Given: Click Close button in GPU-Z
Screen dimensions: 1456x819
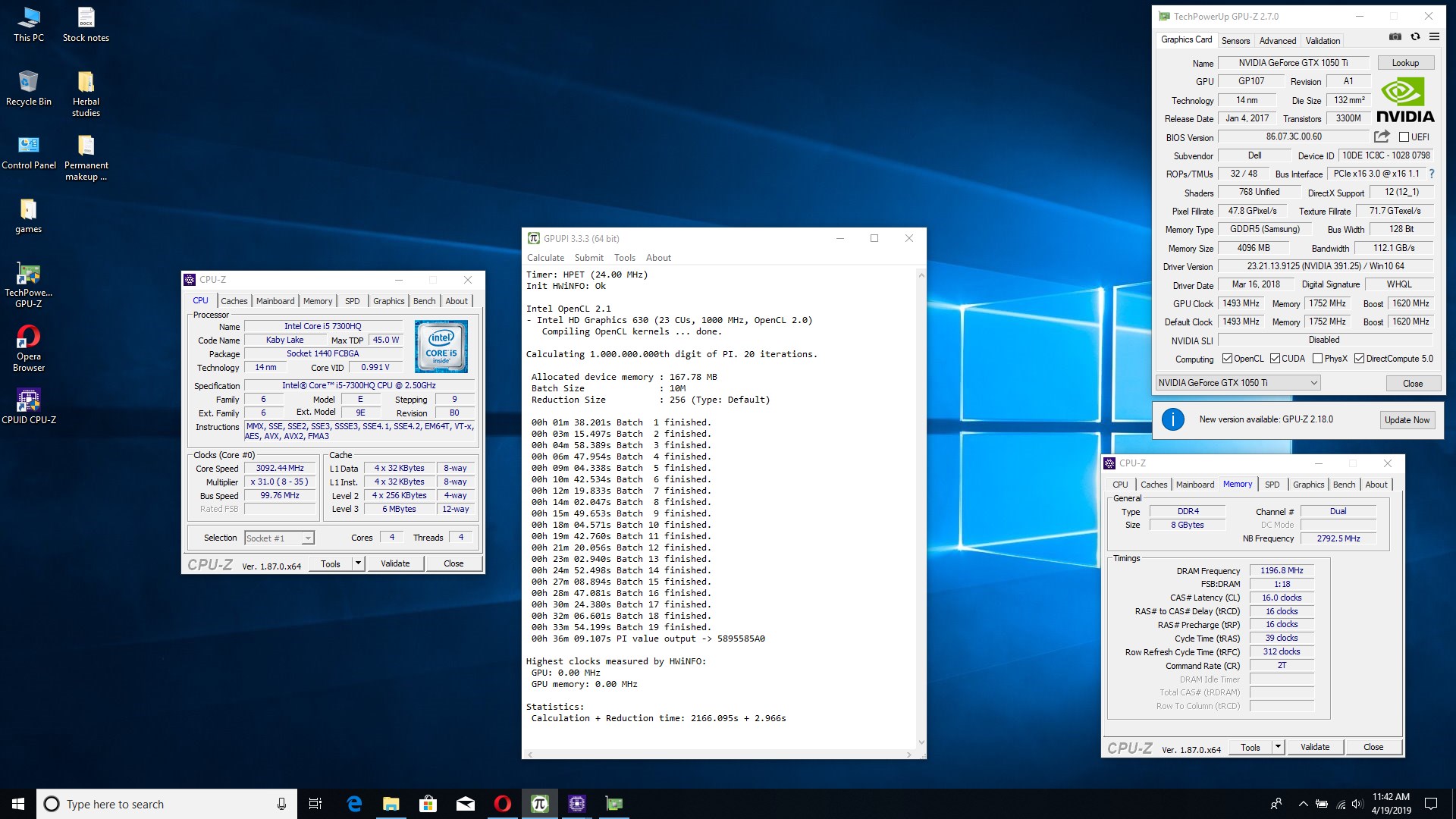Looking at the screenshot, I should pyautogui.click(x=1412, y=384).
